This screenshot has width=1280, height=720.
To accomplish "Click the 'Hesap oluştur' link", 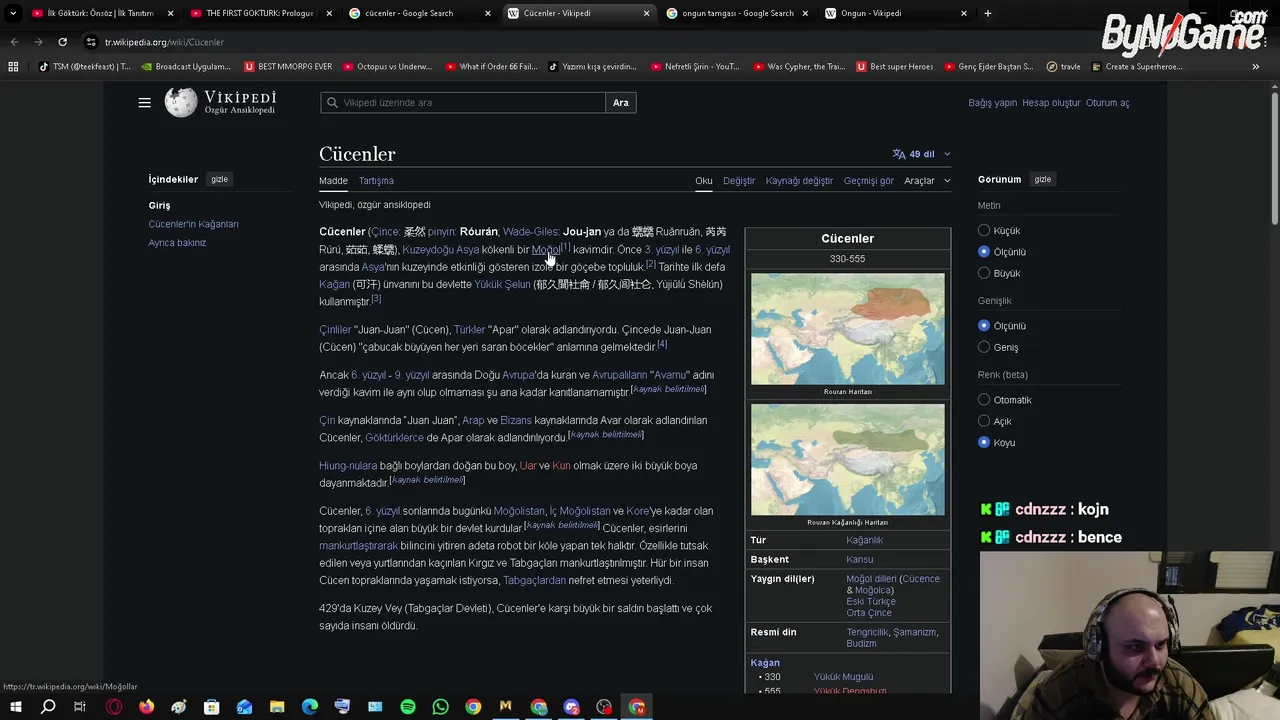I will (x=1051, y=103).
